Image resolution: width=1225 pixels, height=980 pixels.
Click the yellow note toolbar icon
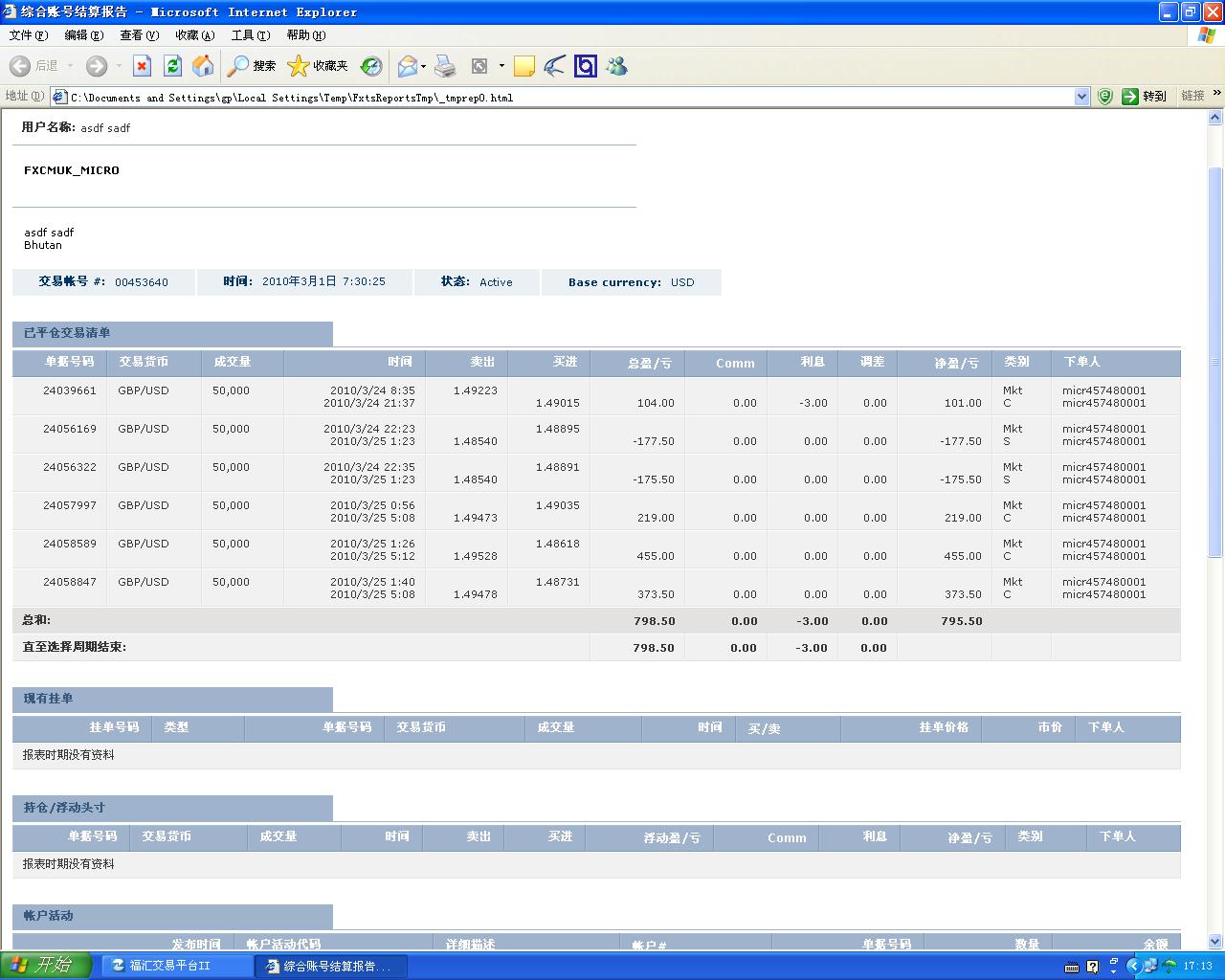[x=523, y=66]
